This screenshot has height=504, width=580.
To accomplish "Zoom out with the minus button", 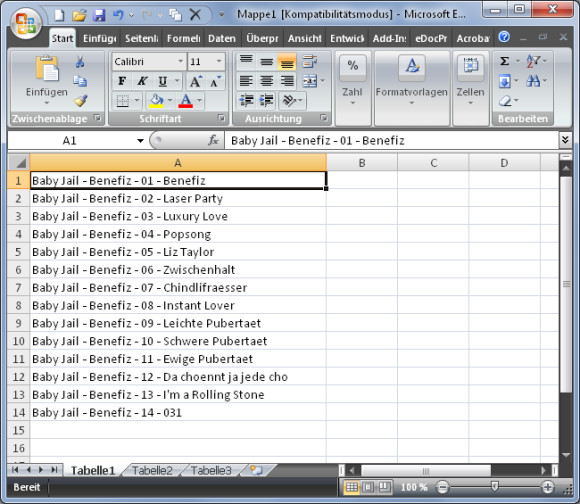I will pos(442,487).
